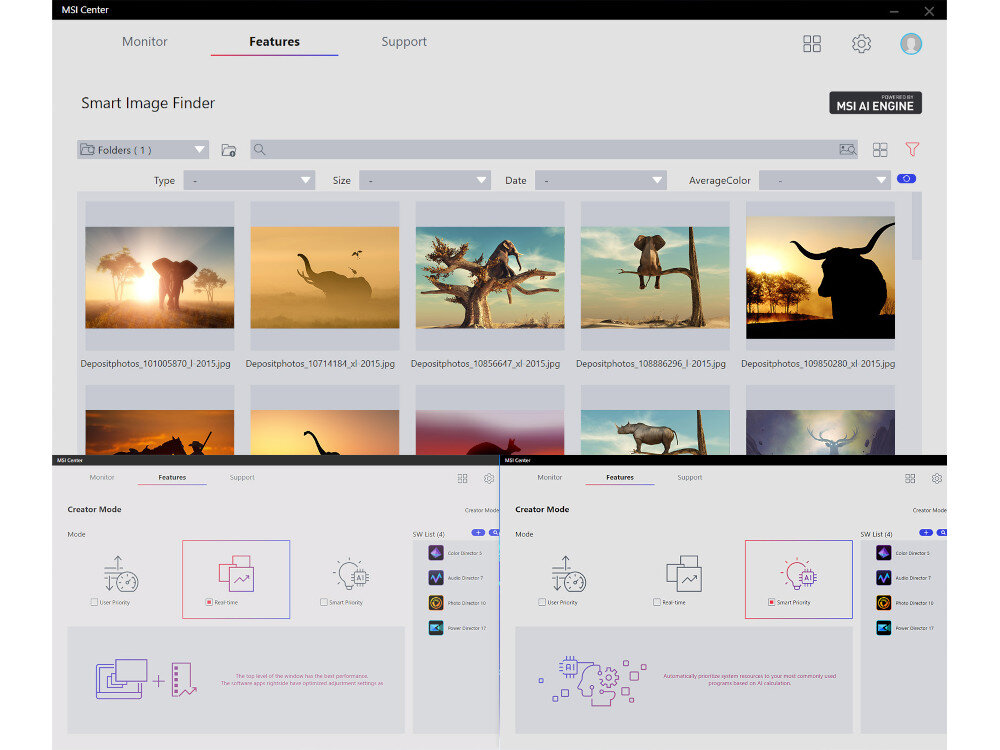Open the user profile avatar icon
This screenshot has width=1000, height=750.
tap(910, 44)
